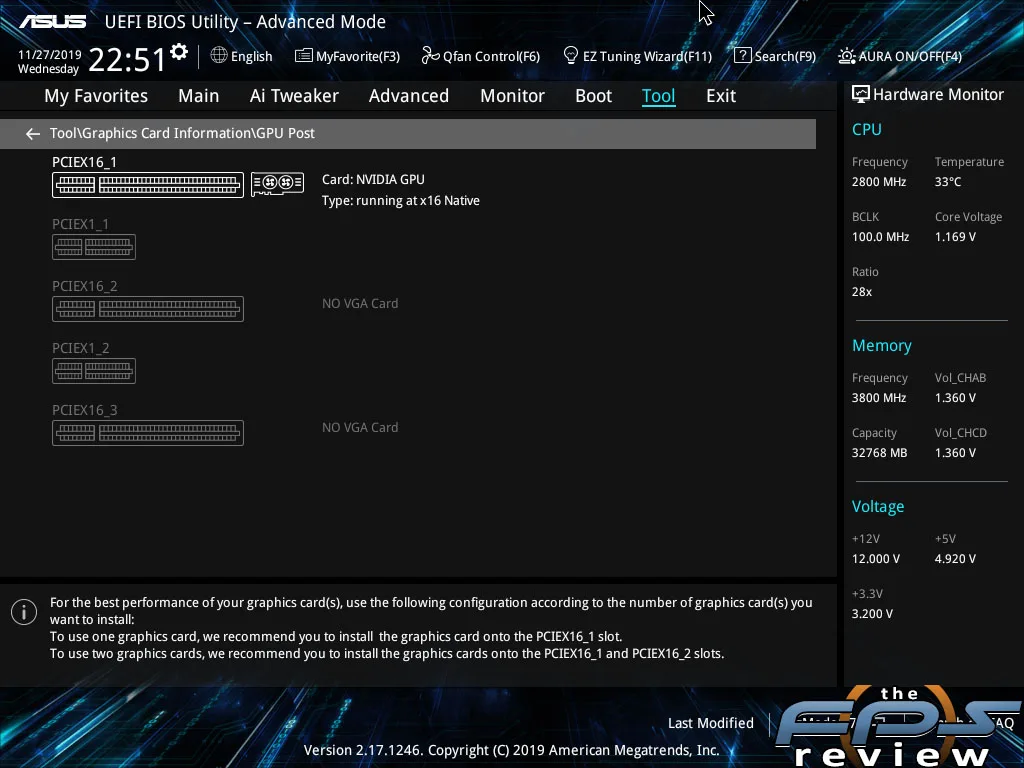
Task: Open Search(F9) question mark icon
Action: [x=743, y=56]
